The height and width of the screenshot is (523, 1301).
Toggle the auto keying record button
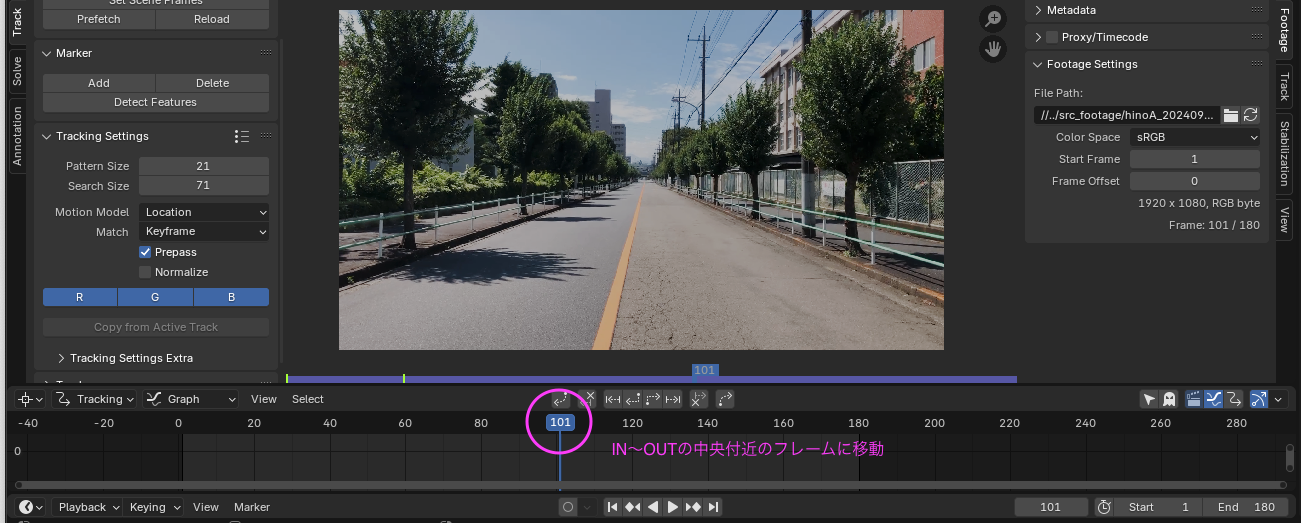[x=569, y=507]
